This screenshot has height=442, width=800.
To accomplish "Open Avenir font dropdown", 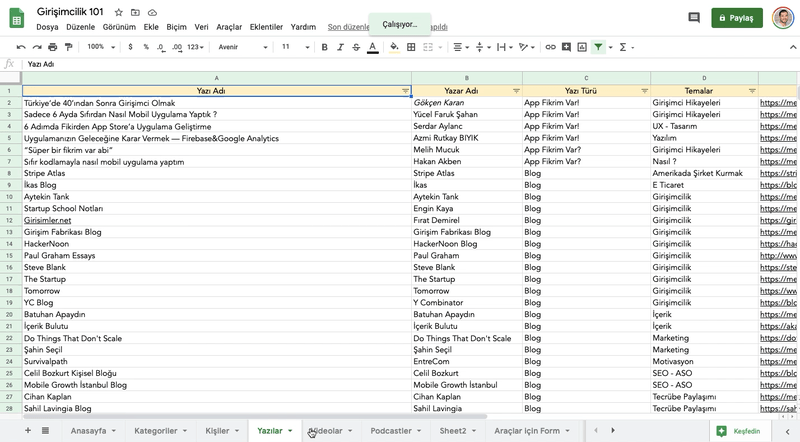I will (x=243, y=47).
